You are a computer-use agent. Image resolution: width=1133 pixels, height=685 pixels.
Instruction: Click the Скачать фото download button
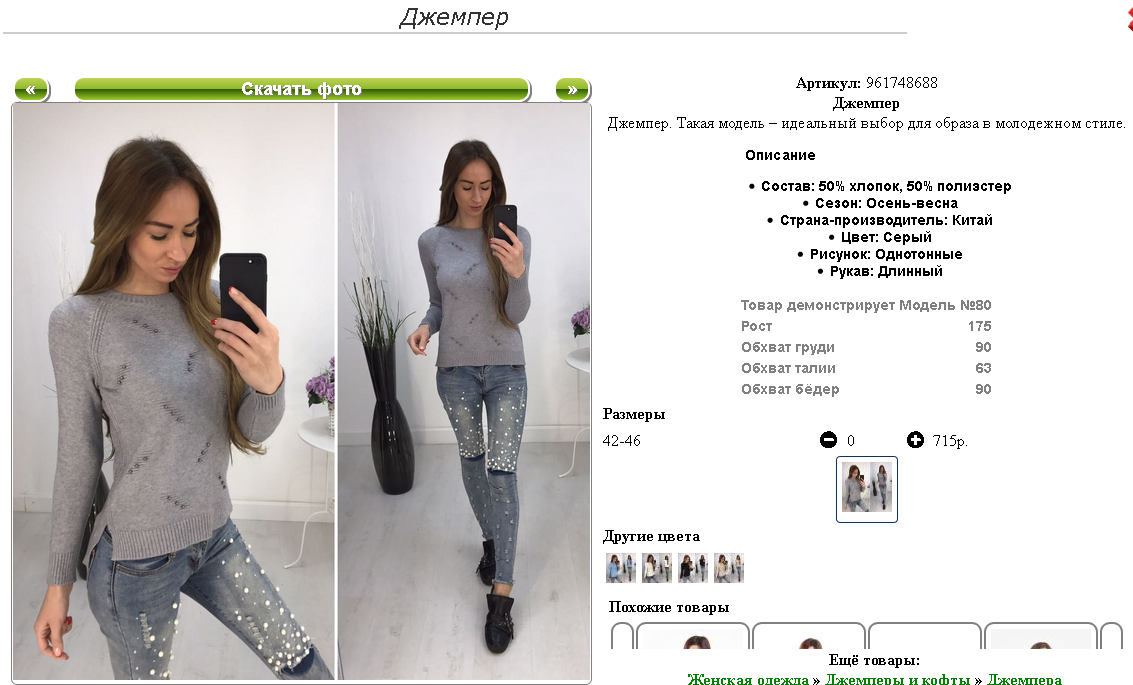pyautogui.click(x=302, y=90)
